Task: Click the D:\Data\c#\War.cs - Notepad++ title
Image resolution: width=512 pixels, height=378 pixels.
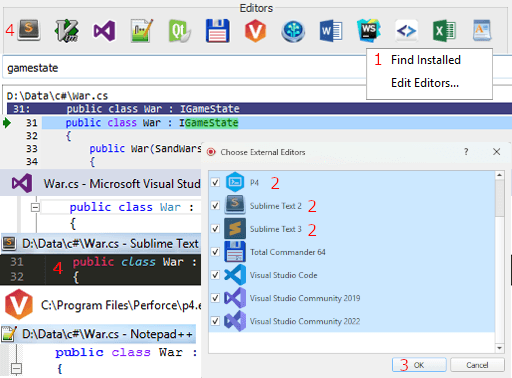Action: (107, 334)
